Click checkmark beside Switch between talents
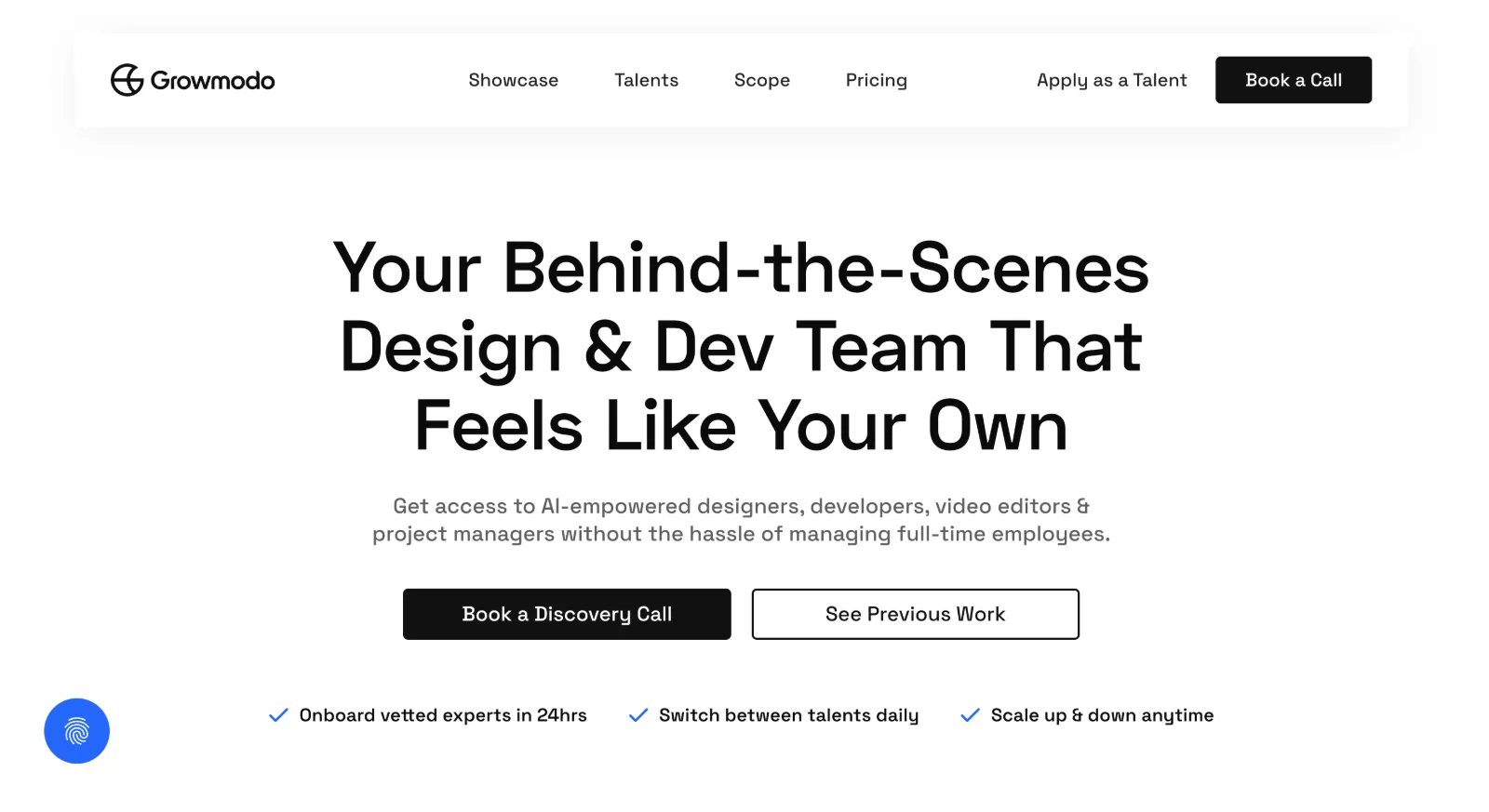Viewport: 1489px width, 812px height. pos(638,715)
